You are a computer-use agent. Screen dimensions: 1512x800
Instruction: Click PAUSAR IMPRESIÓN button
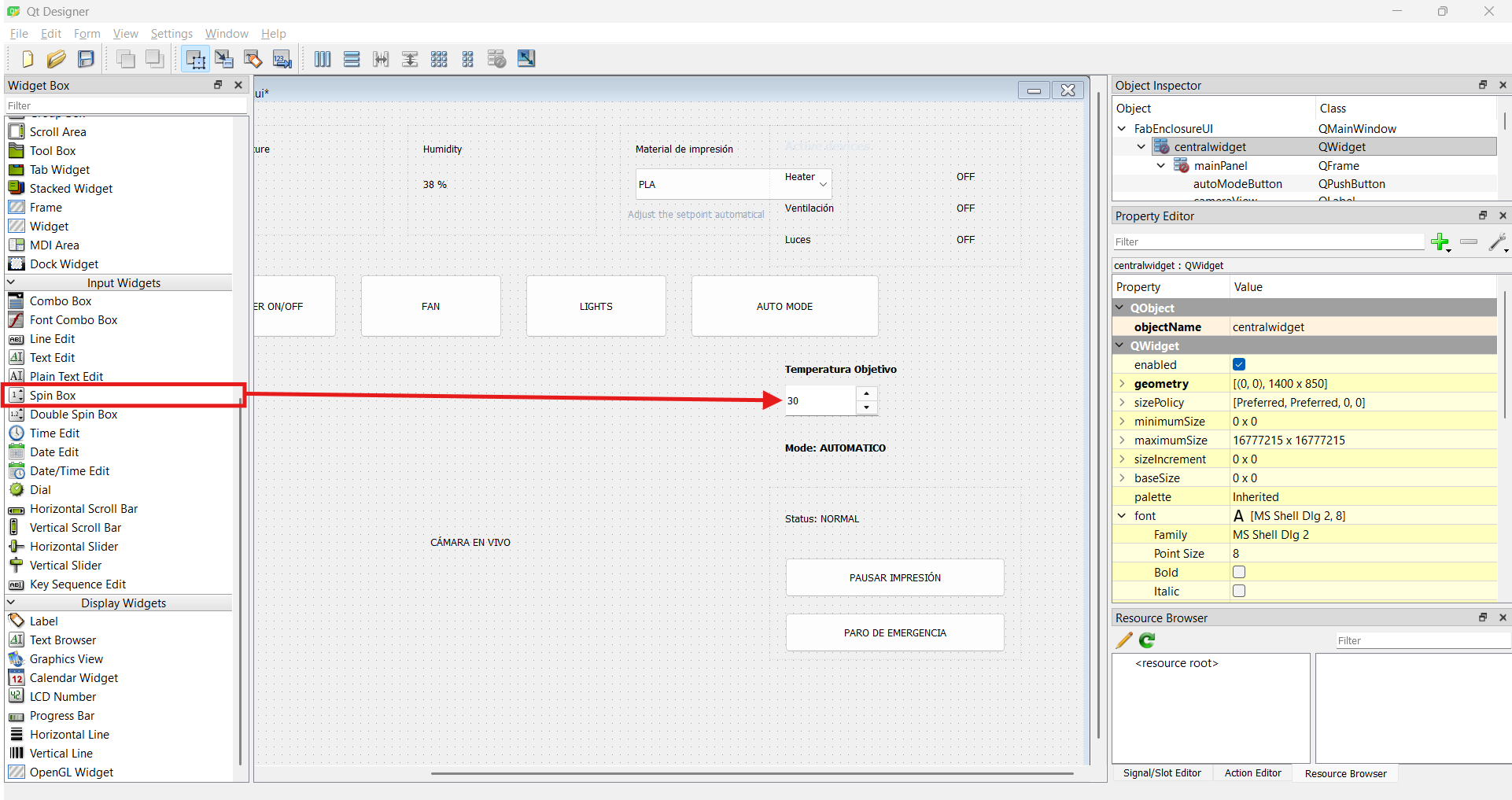tap(895, 577)
